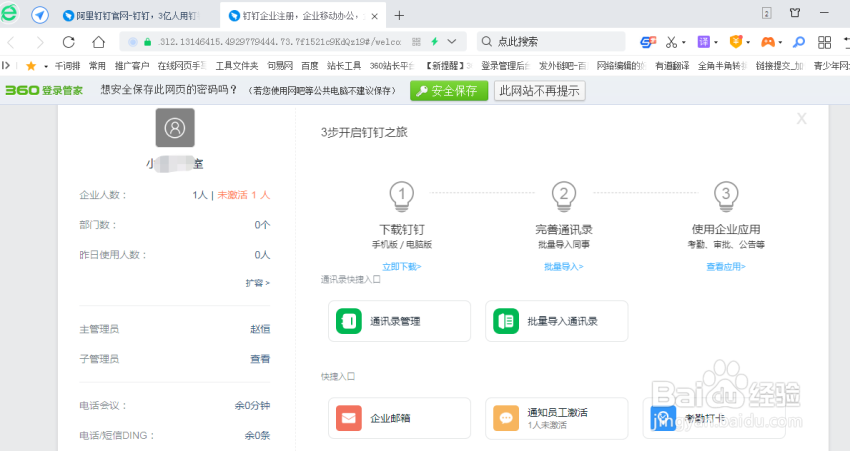Open the grid apps icon
The image size is (850, 451).
coord(825,42)
